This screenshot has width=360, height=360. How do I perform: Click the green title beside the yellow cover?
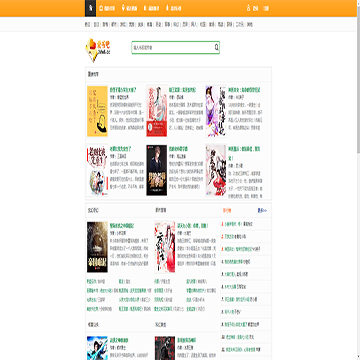[x=123, y=90]
